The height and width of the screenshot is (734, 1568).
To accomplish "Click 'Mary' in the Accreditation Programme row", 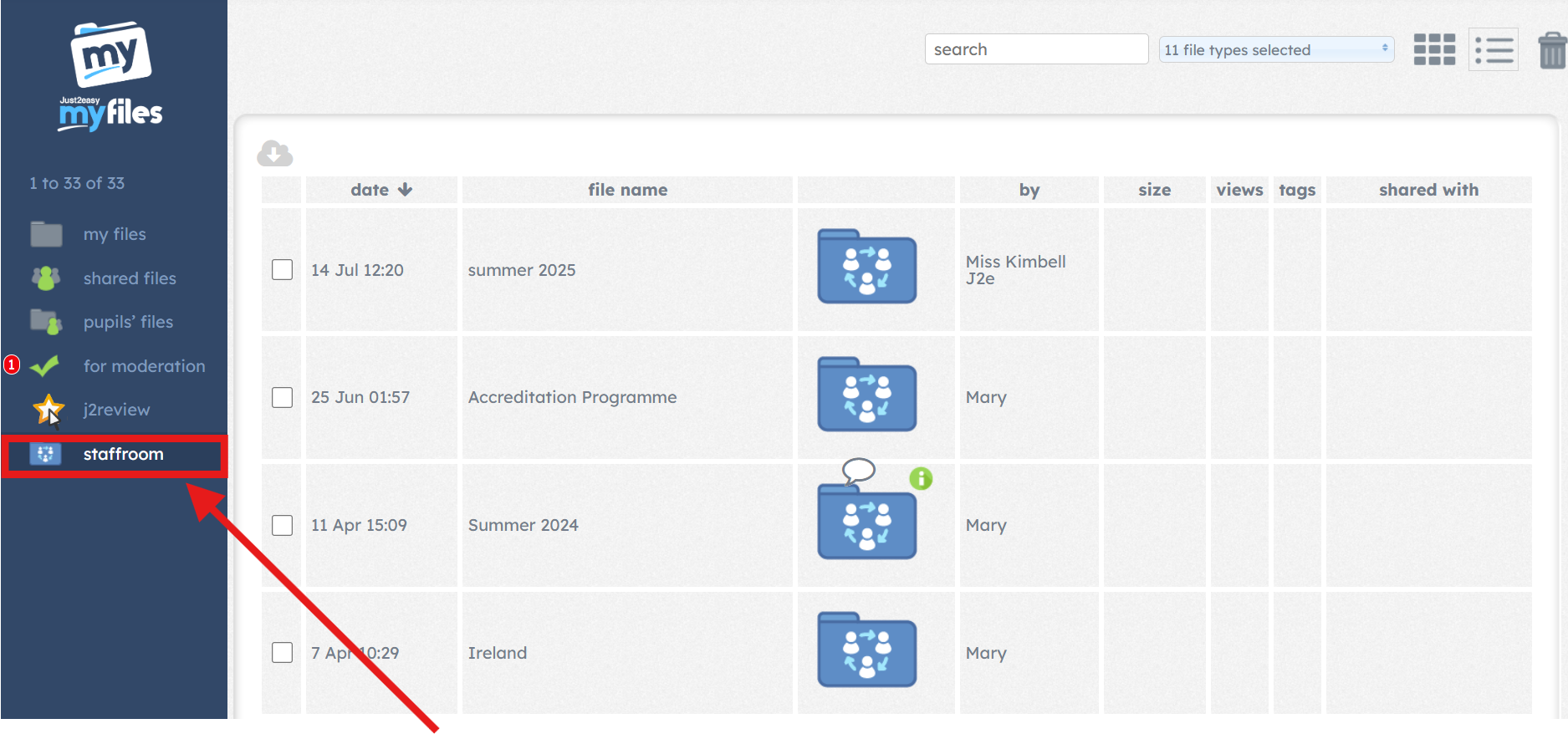I will (986, 398).
